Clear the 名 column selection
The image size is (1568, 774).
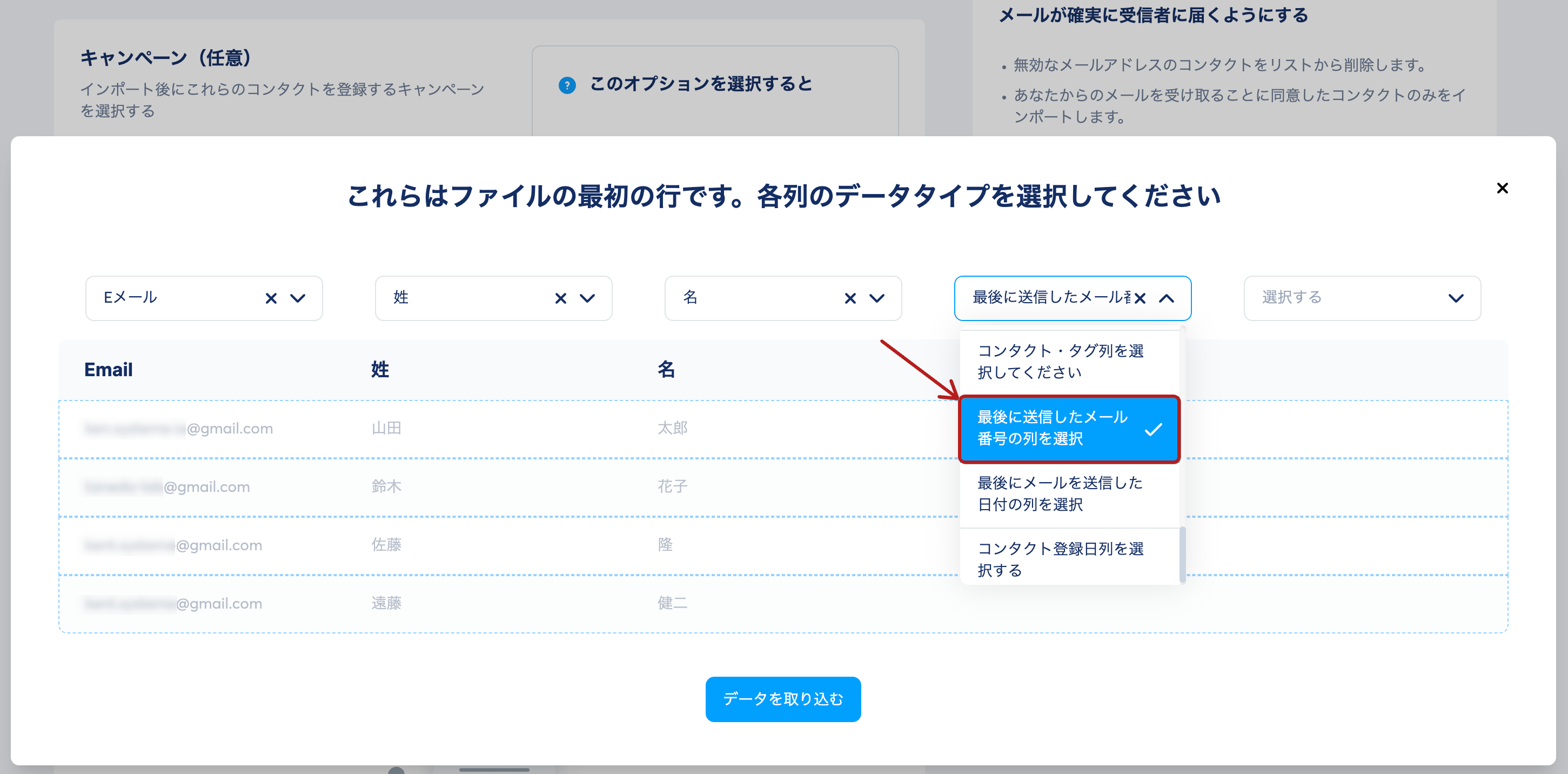coord(850,298)
